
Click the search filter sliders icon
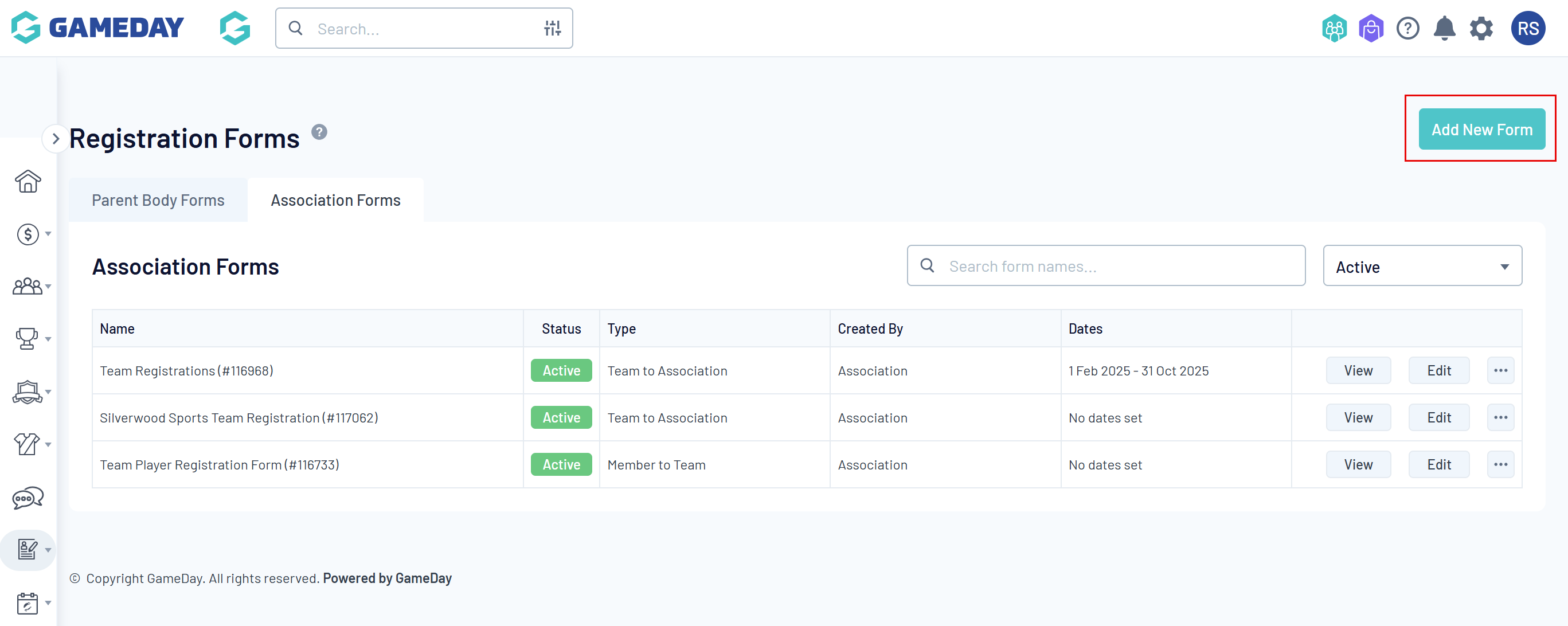pos(552,29)
